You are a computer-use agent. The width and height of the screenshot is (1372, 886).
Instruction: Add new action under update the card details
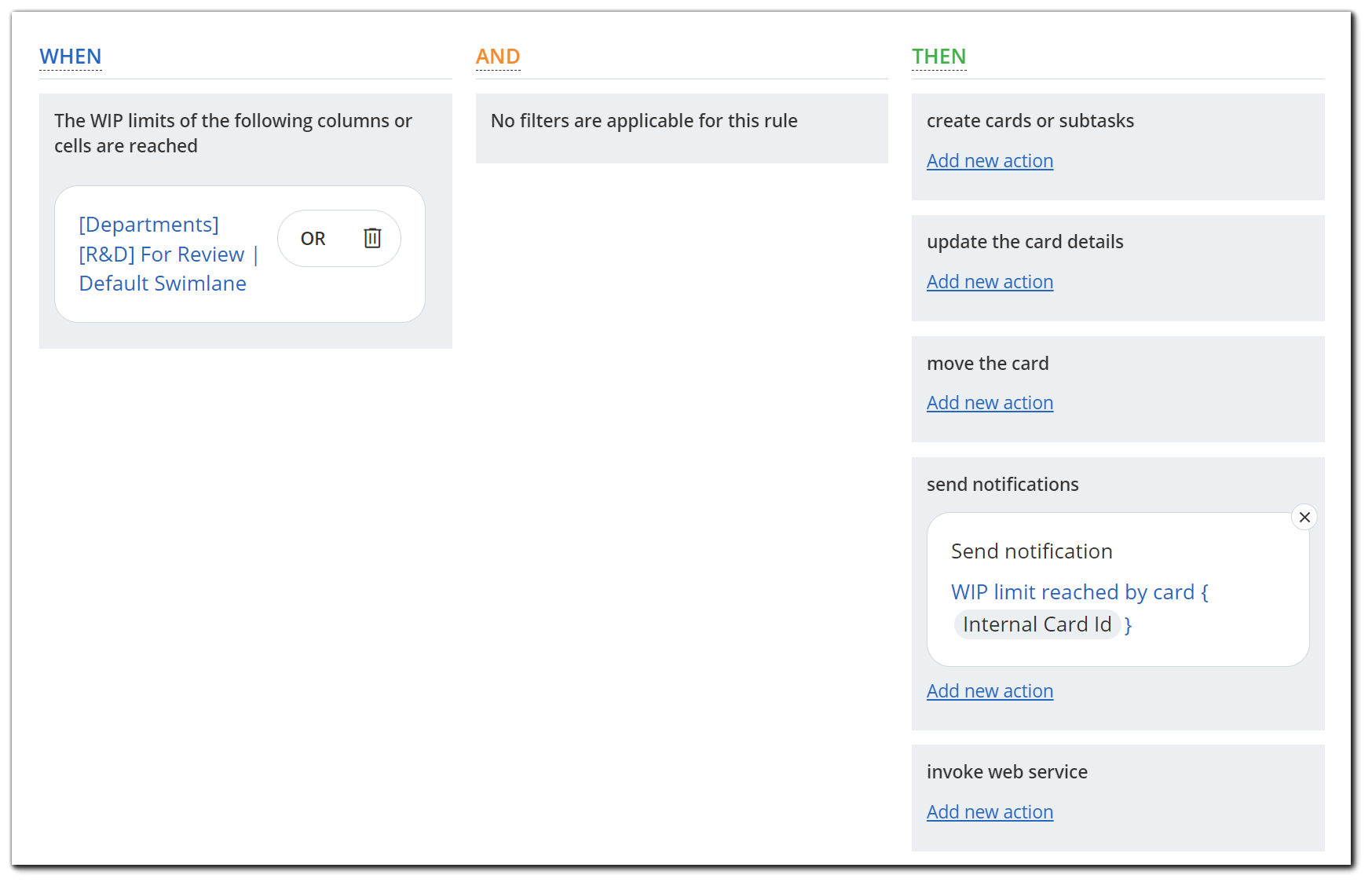pos(990,281)
